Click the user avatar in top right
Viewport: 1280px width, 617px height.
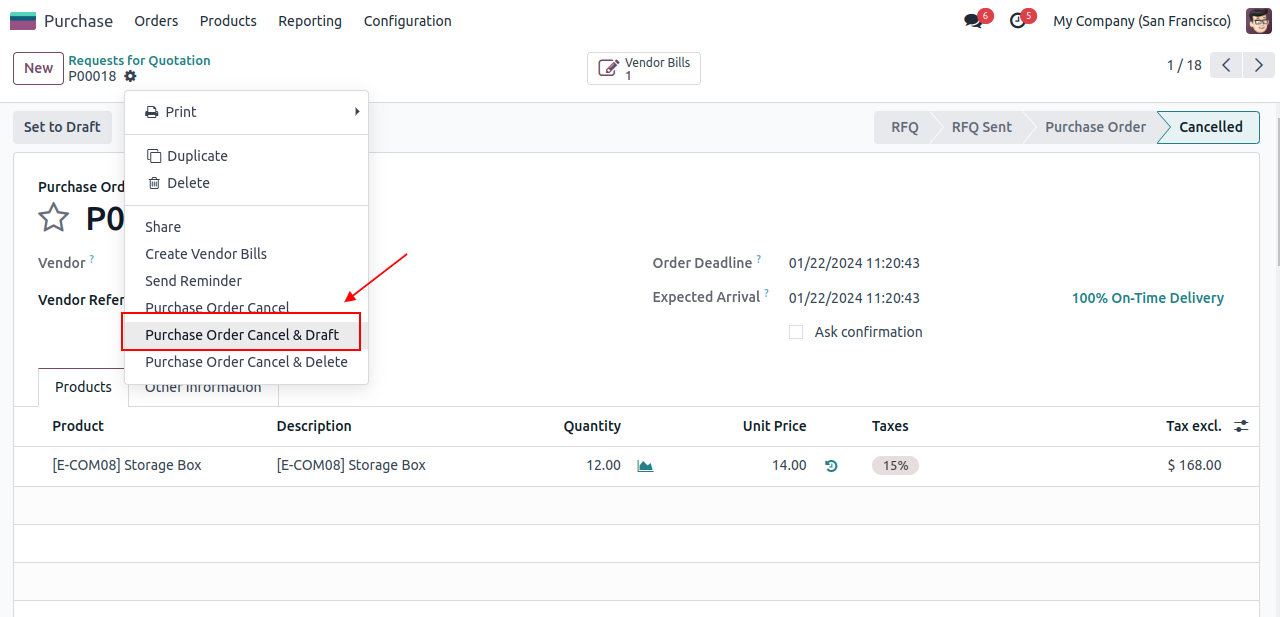pyautogui.click(x=1258, y=21)
